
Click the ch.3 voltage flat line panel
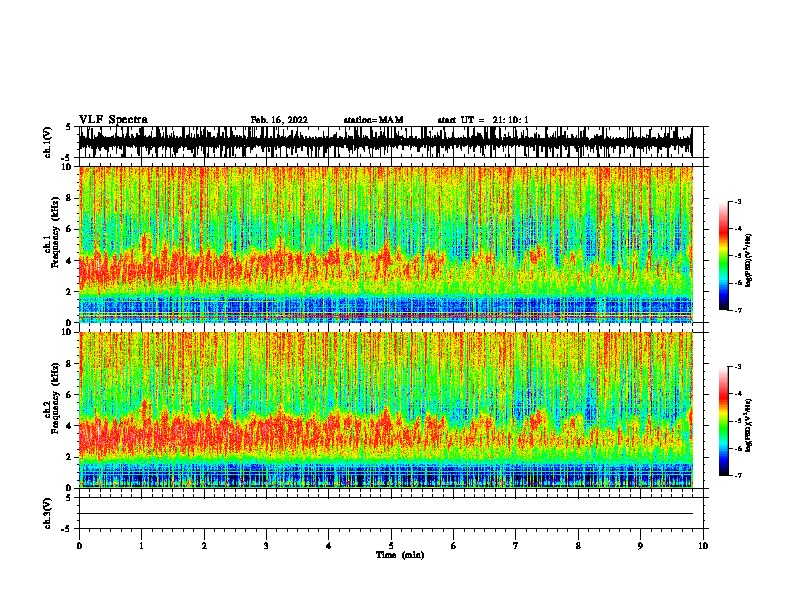[391, 513]
